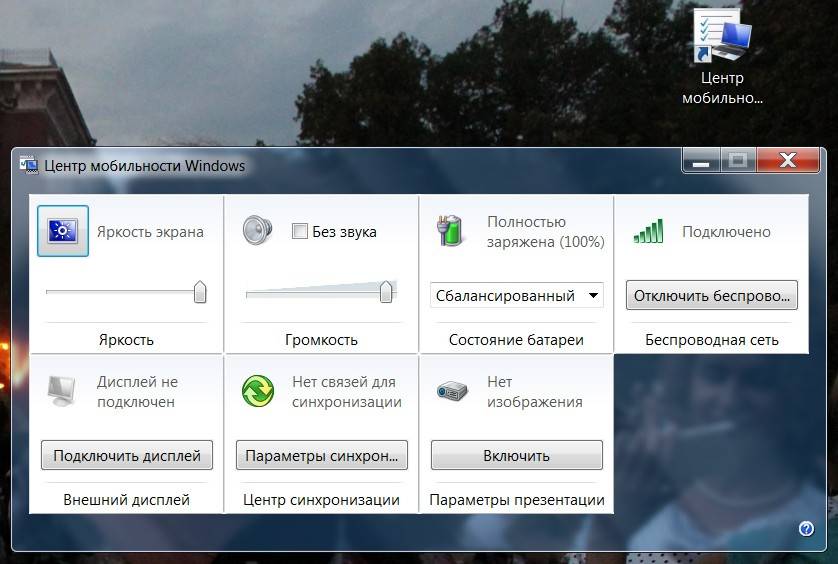Click the Параметры синхронизации button
The height and width of the screenshot is (564, 838).
click(322, 455)
